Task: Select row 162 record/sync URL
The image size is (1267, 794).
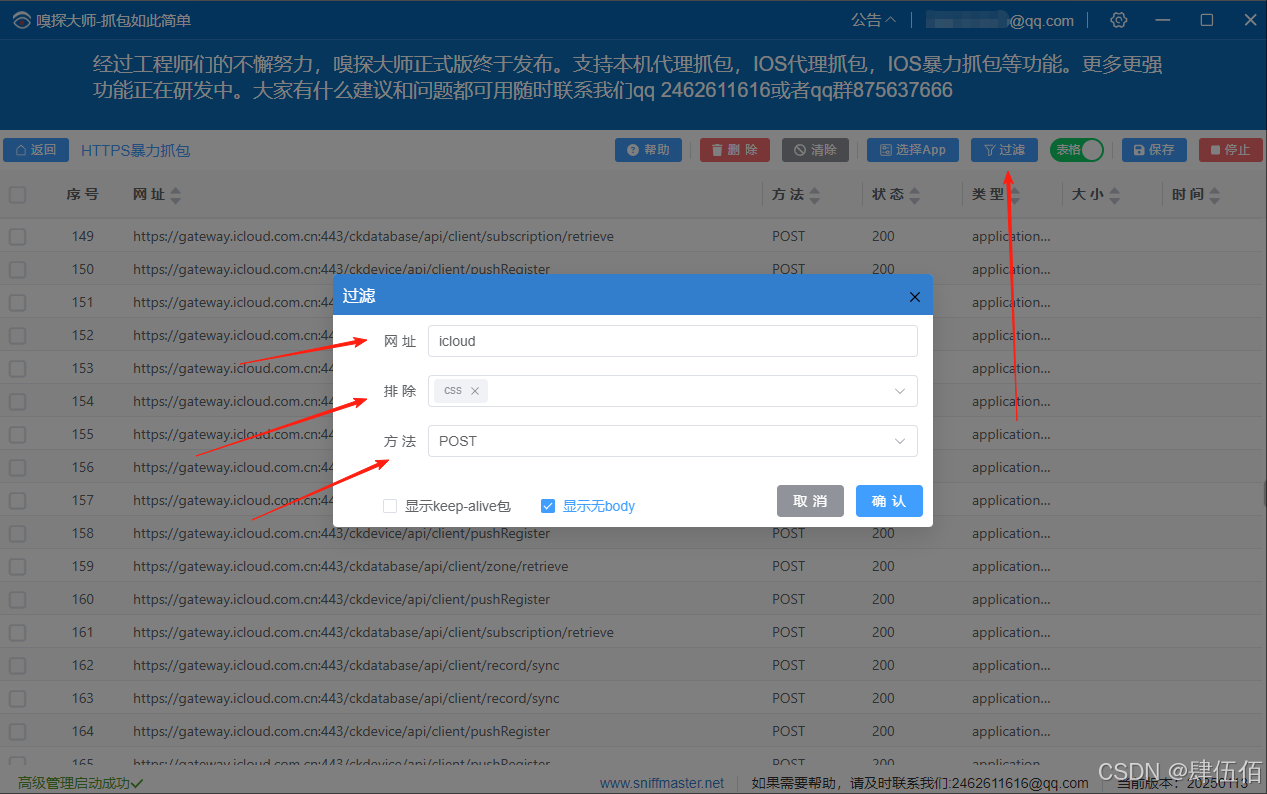Action: tap(346, 665)
